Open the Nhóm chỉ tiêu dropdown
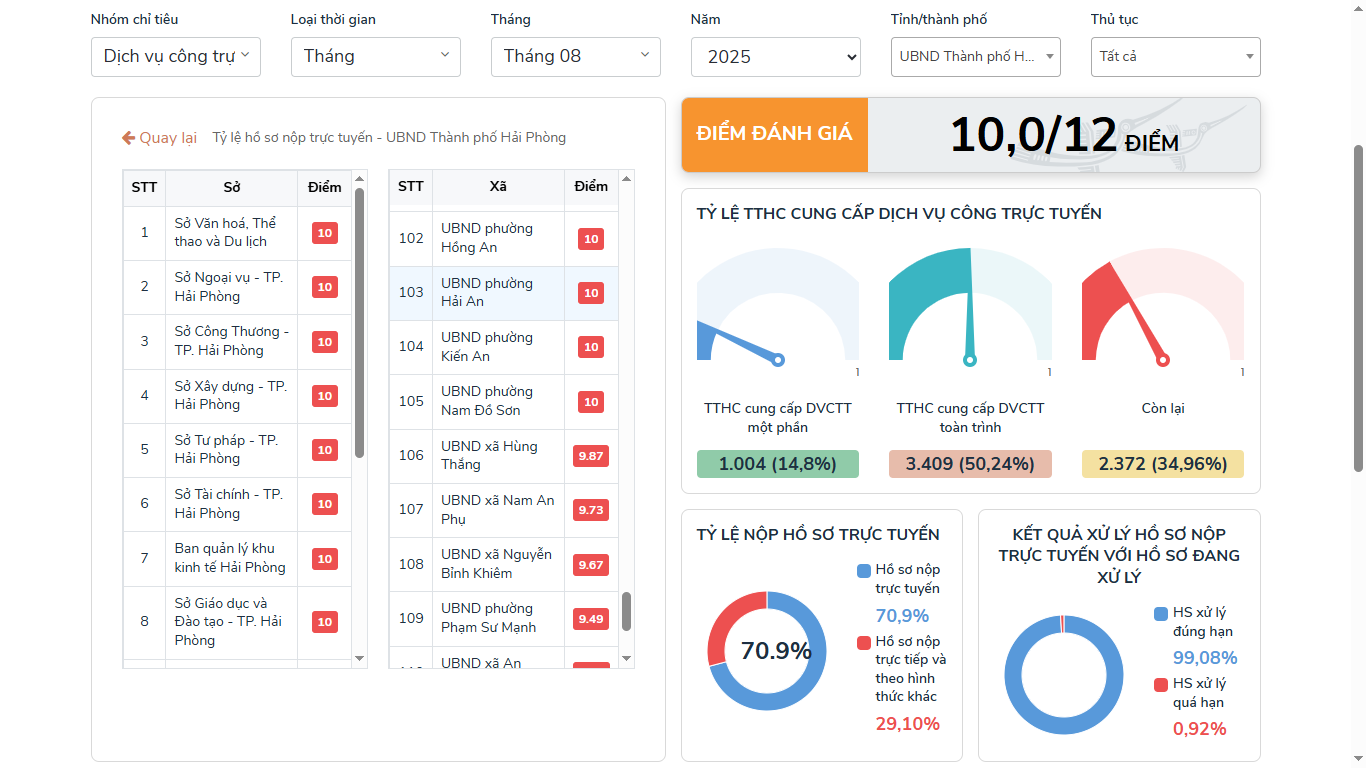Viewport: 1366px width, 768px height. tap(176, 57)
